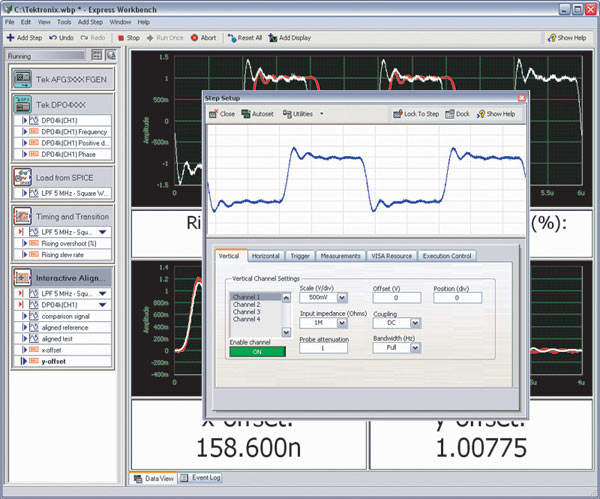Click the Timing and Transition step icon

pyautogui.click(x=23, y=216)
